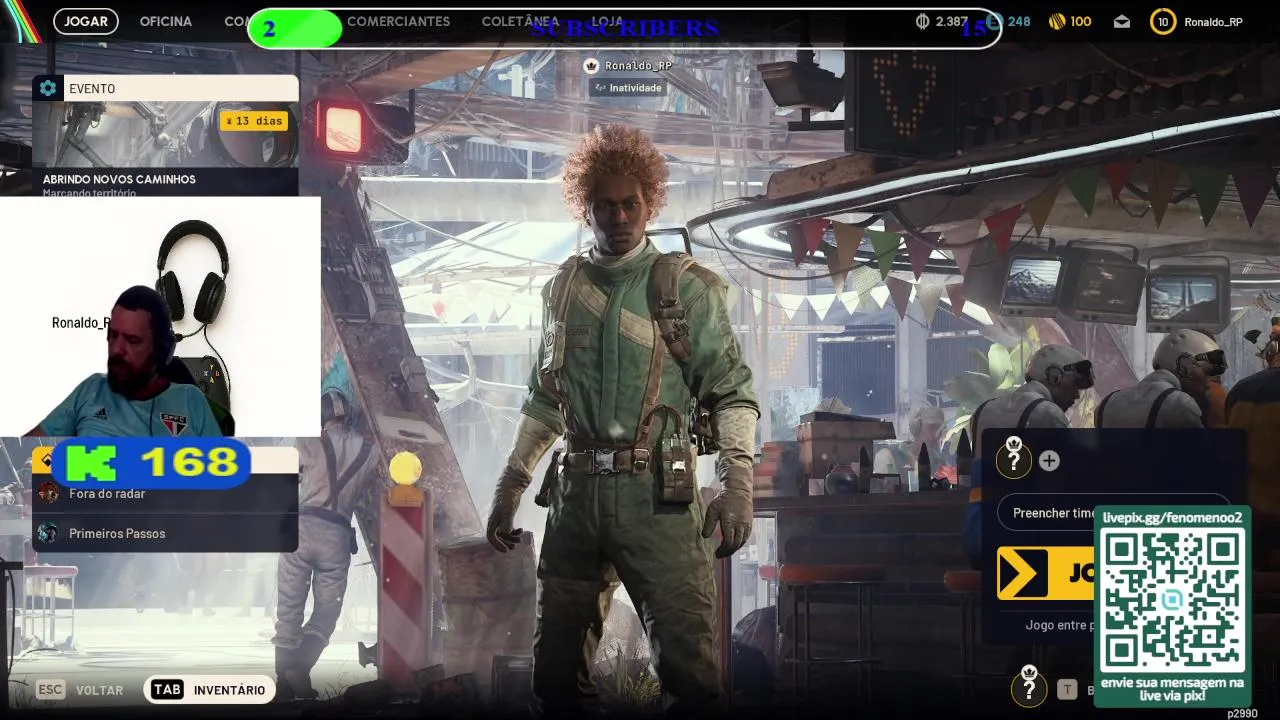Click the Primeiros Passos quest icon

coord(48,534)
